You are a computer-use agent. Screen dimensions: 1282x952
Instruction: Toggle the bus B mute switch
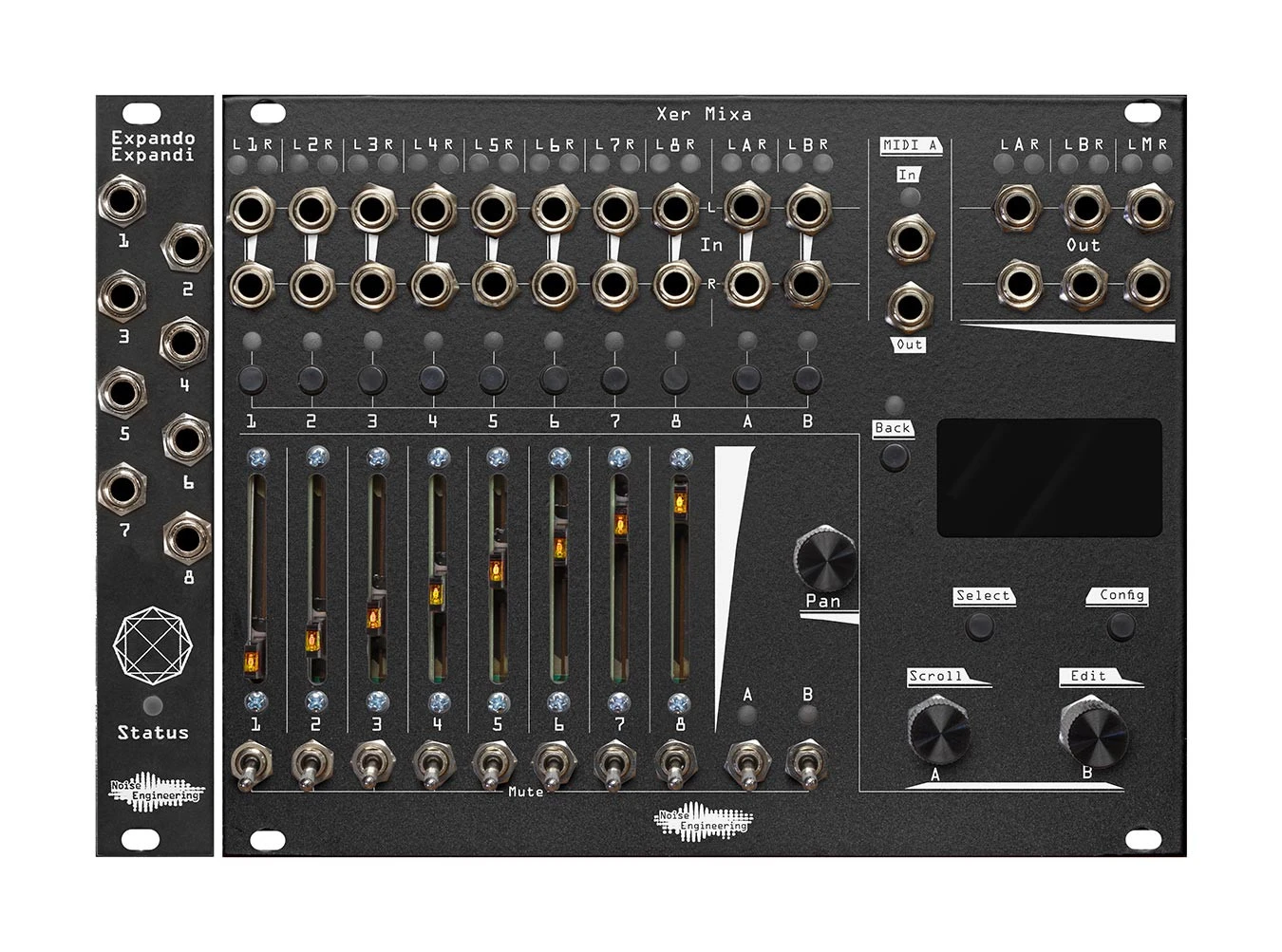tap(807, 765)
